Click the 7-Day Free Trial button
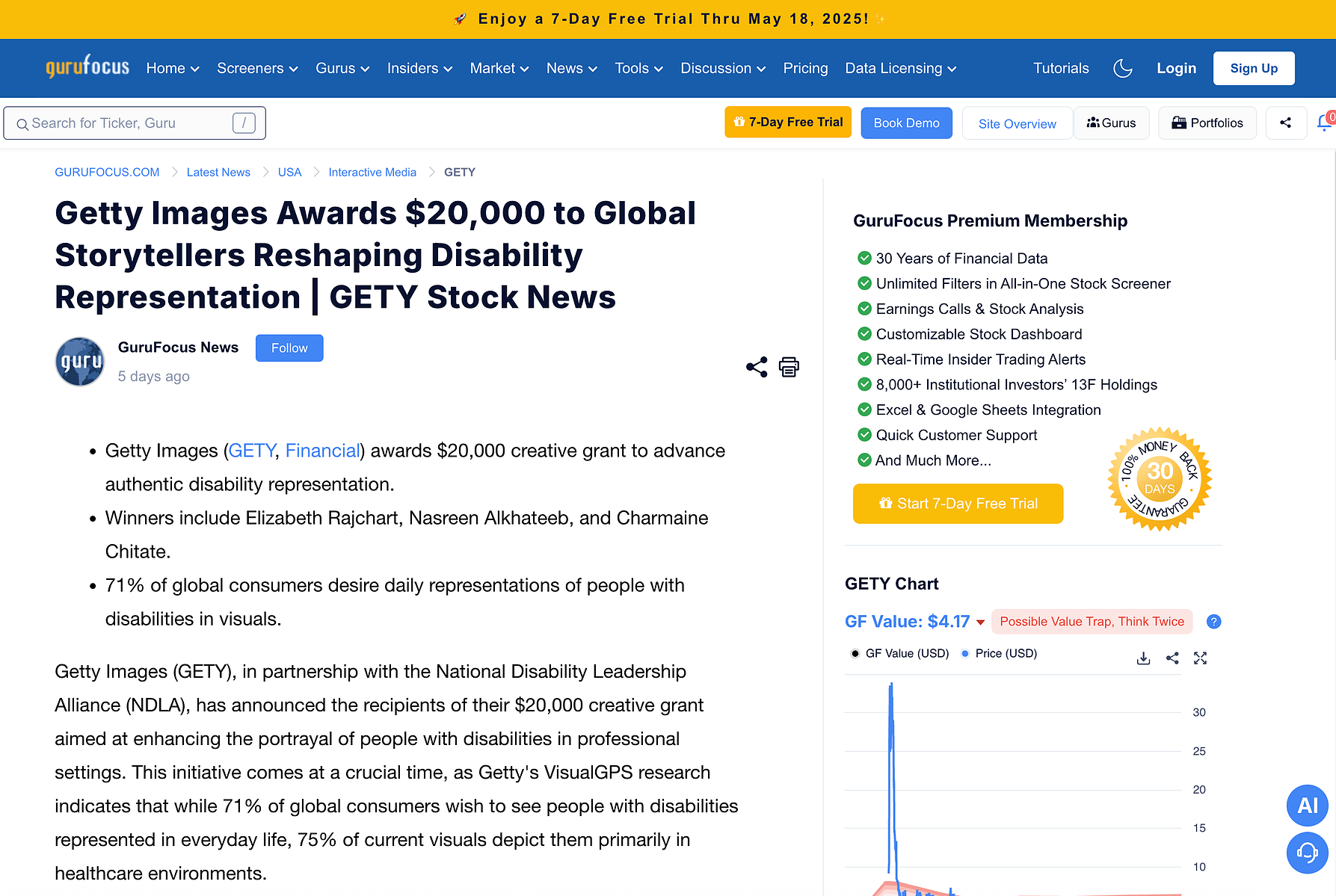1336x896 pixels. [x=788, y=123]
